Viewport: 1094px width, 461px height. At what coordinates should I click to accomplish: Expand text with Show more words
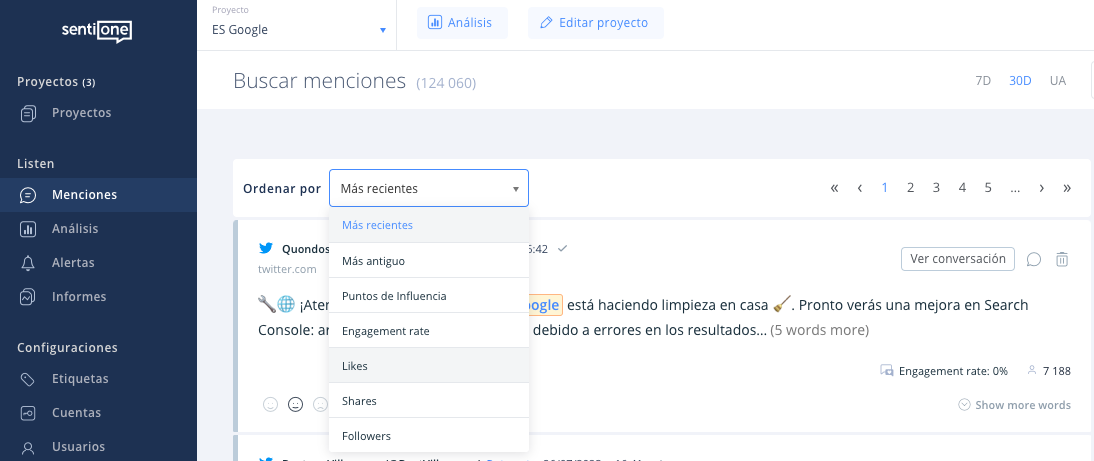click(x=1014, y=405)
